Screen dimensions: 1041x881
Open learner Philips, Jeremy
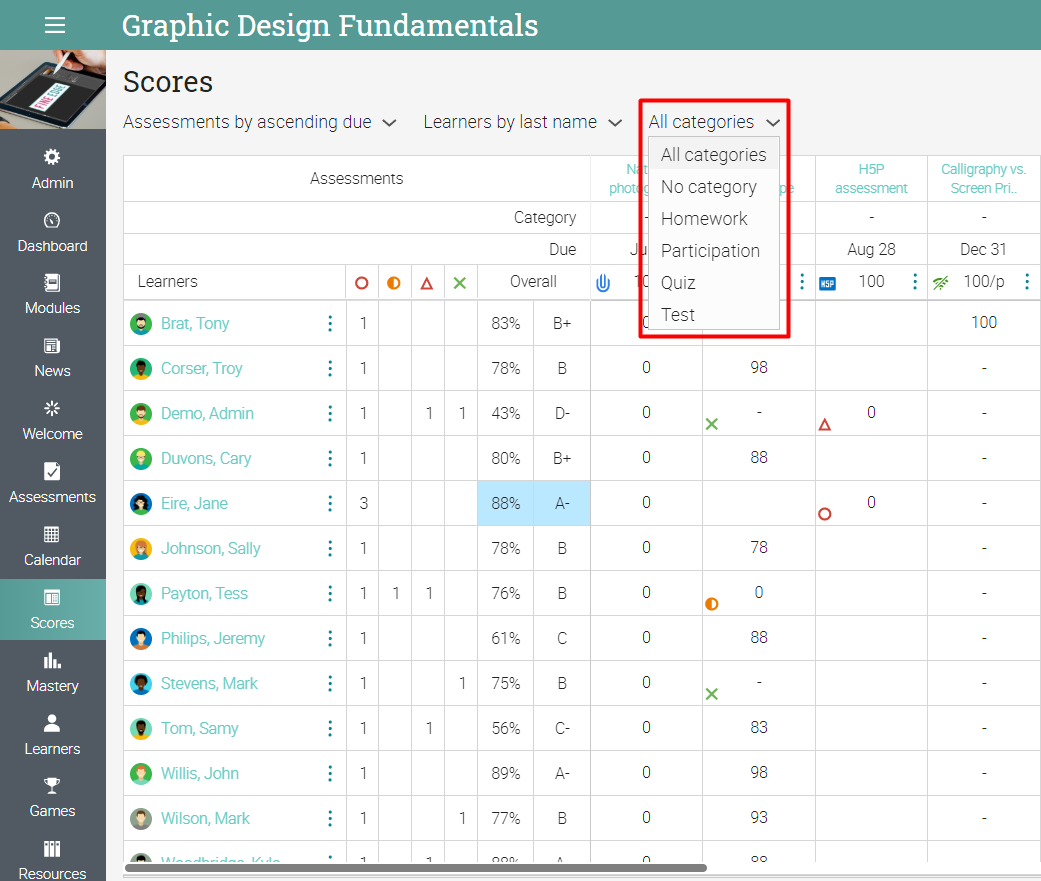pos(212,639)
